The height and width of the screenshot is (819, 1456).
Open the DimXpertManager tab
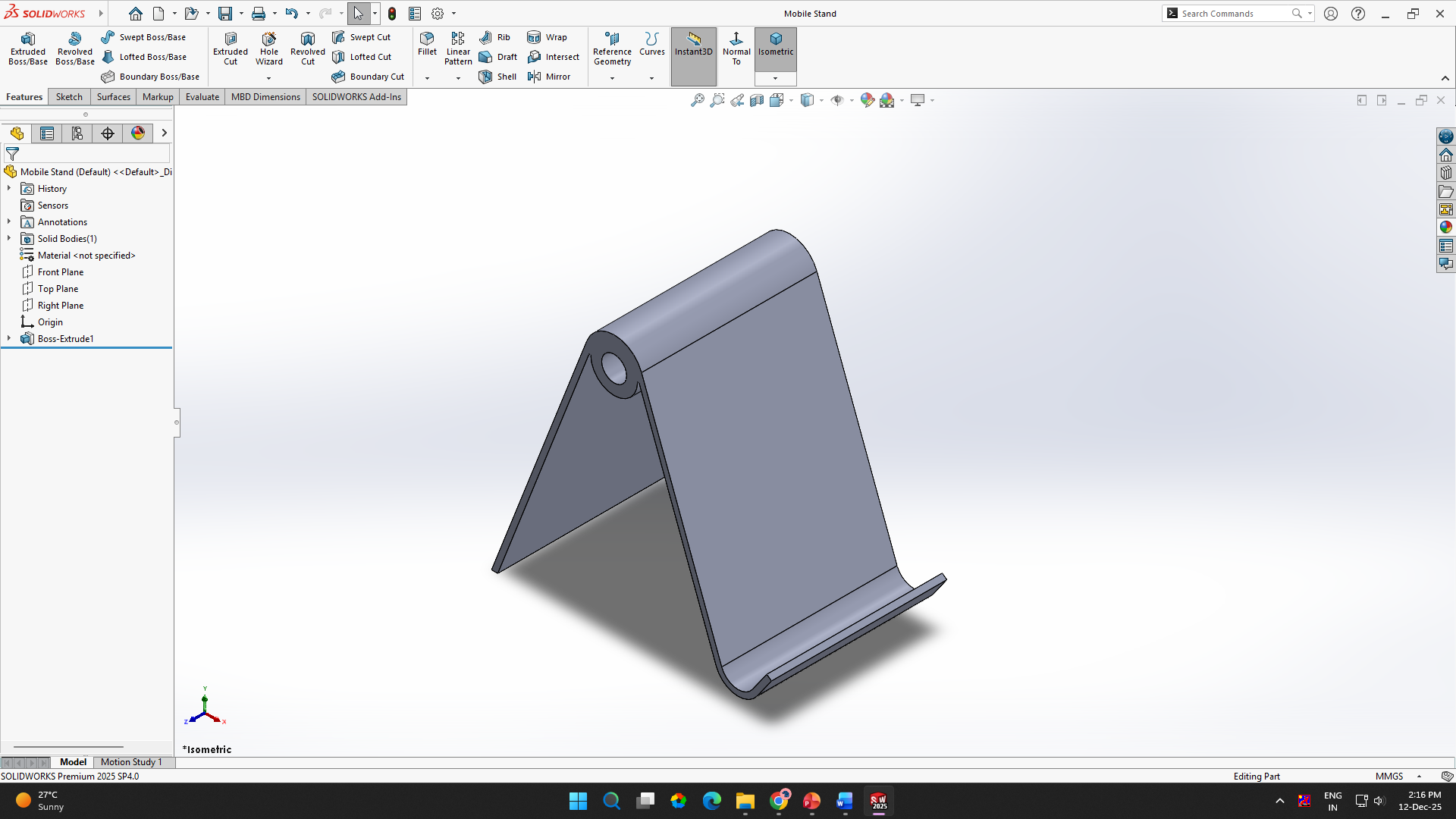coord(108,133)
